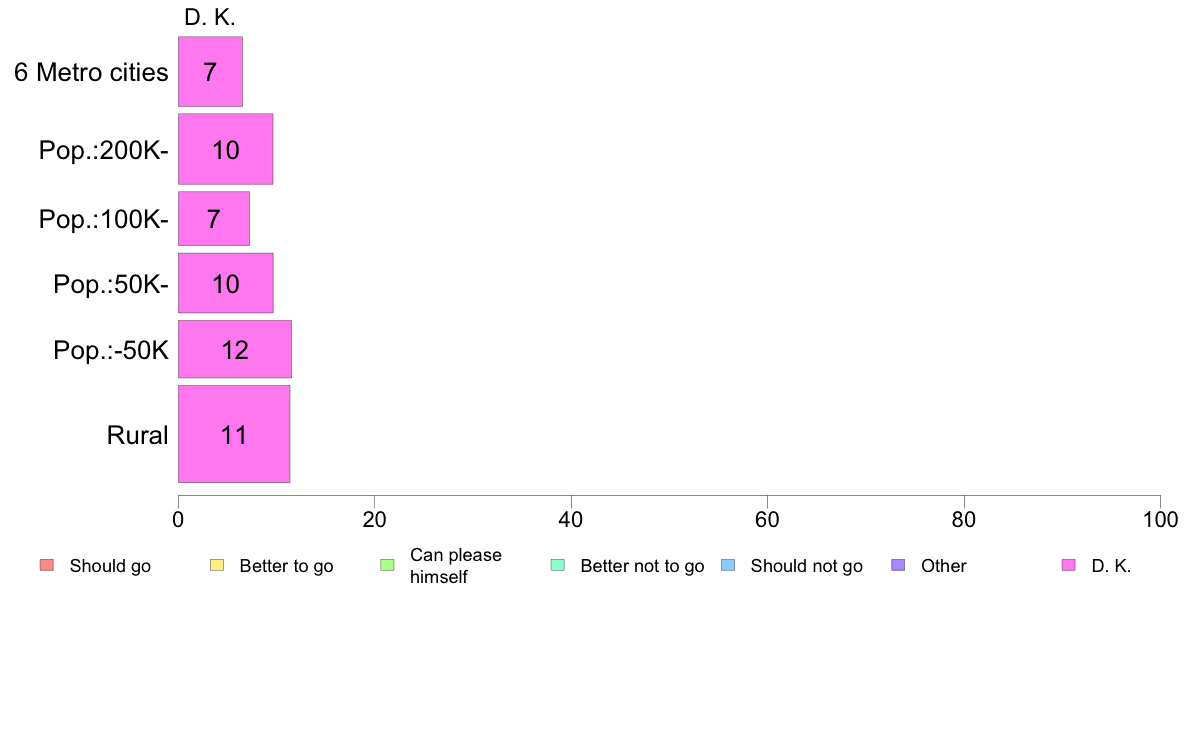1188x736 pixels.
Task: Select the Pop.:50K- bar showing 10
Action: click(226, 283)
